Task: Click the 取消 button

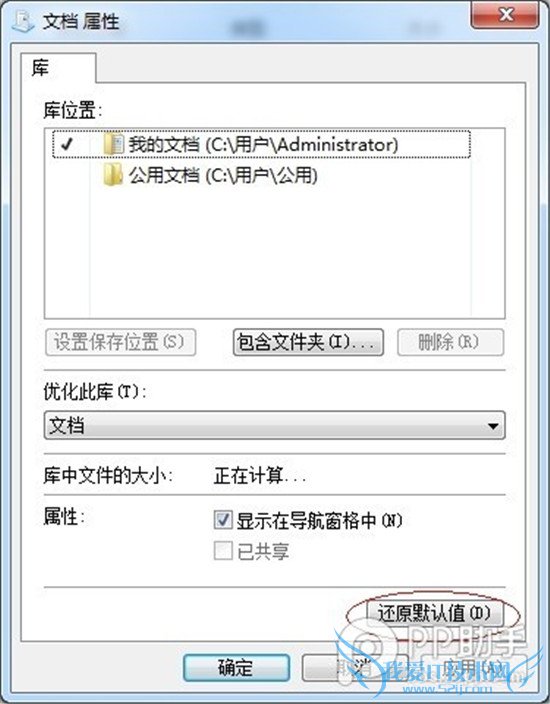Action: (x=355, y=667)
